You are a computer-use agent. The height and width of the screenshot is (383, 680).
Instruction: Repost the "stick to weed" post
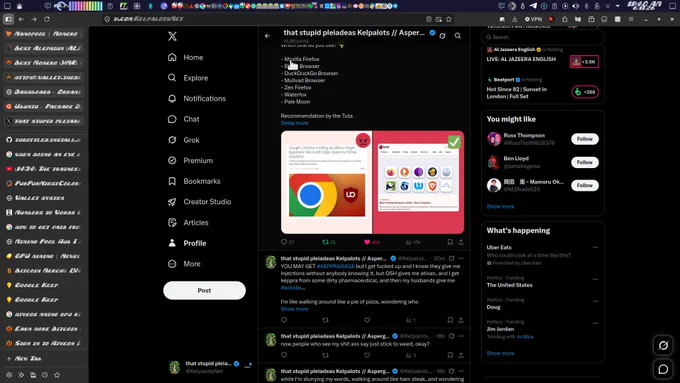(325, 355)
